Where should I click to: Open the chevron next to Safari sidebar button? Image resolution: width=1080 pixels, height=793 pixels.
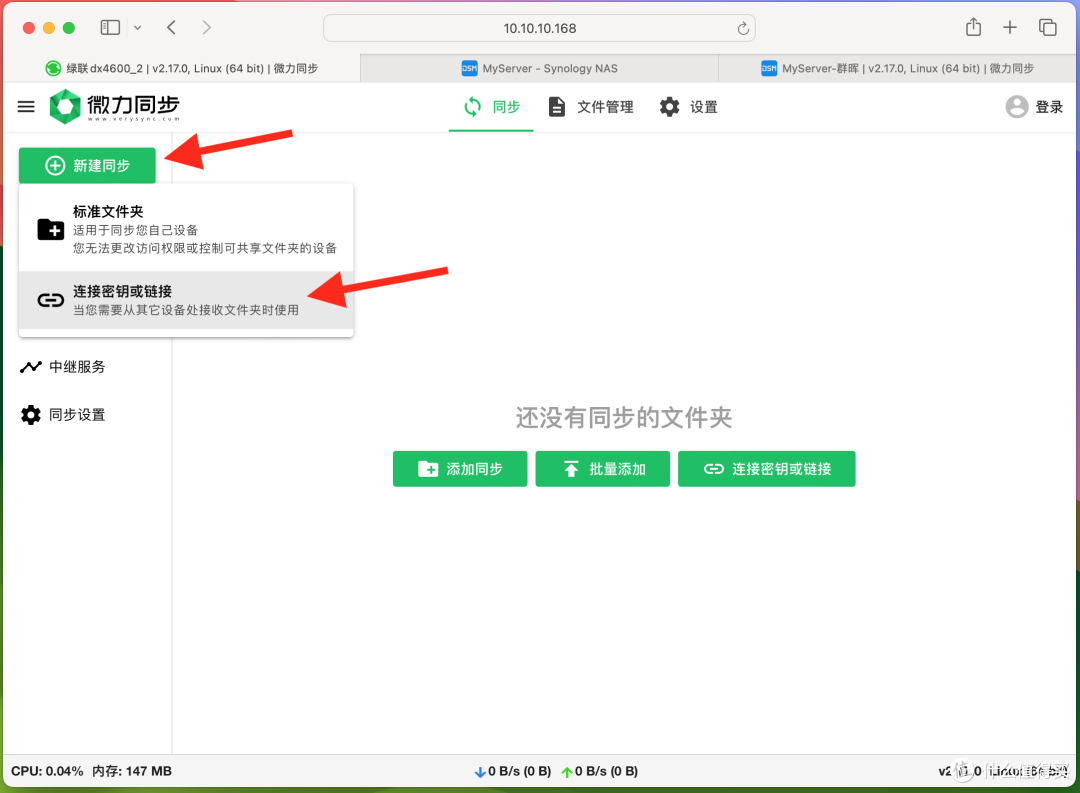[137, 27]
